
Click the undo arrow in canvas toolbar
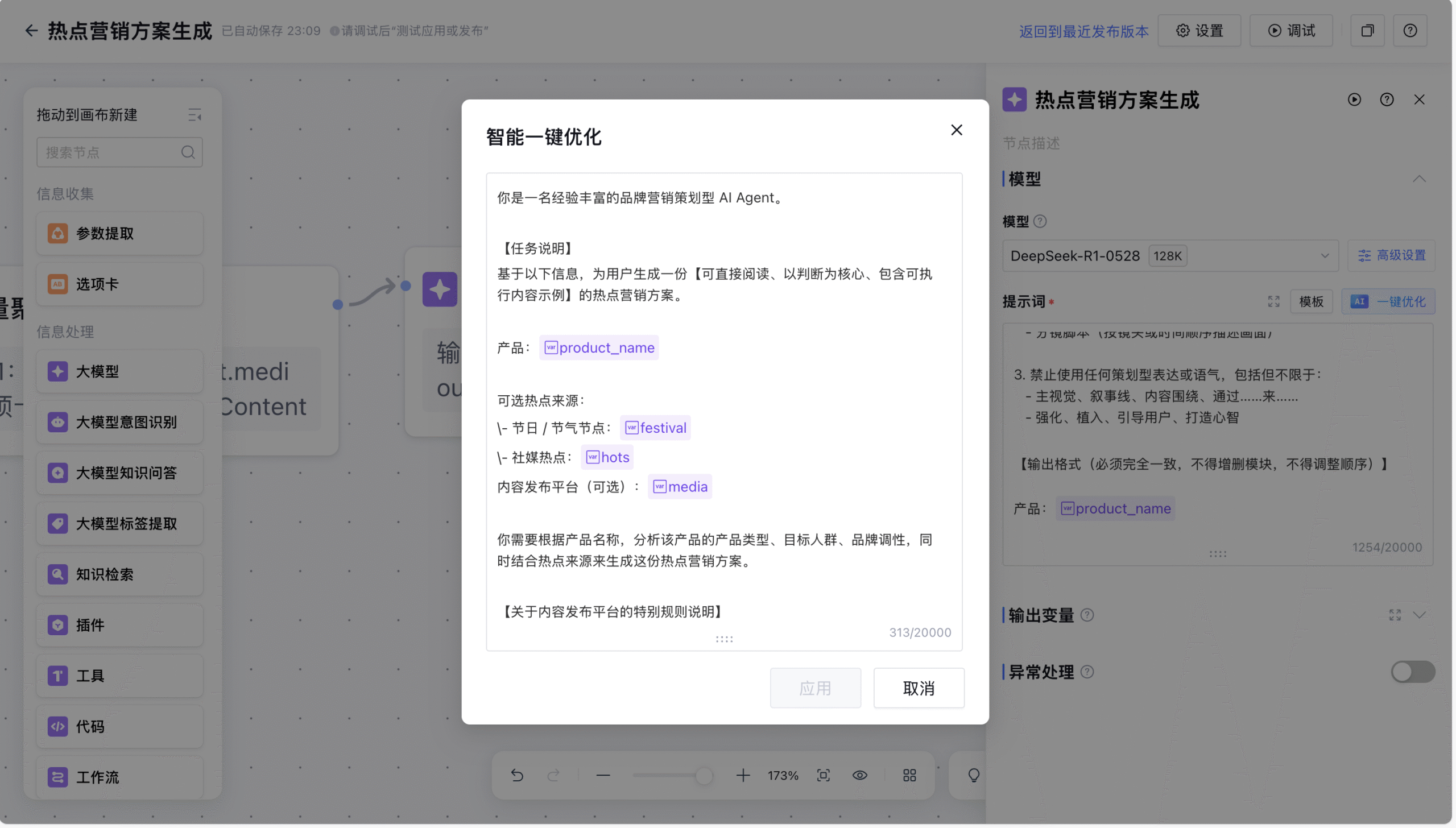(516, 775)
